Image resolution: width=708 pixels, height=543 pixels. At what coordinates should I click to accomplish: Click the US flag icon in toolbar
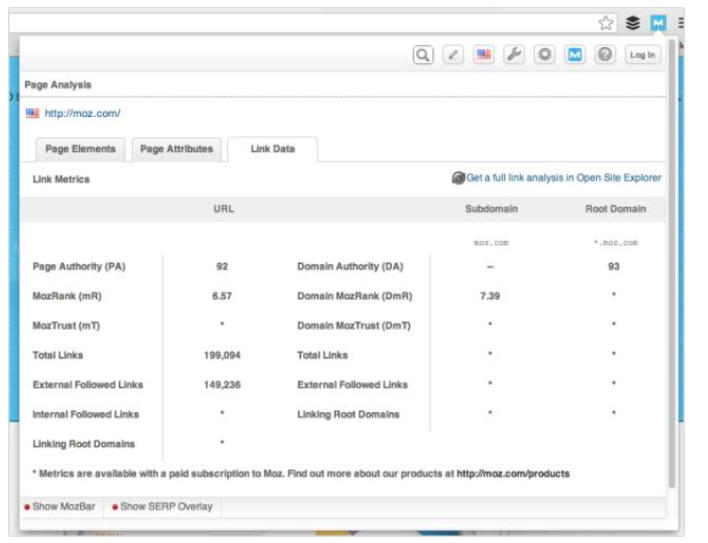483,55
